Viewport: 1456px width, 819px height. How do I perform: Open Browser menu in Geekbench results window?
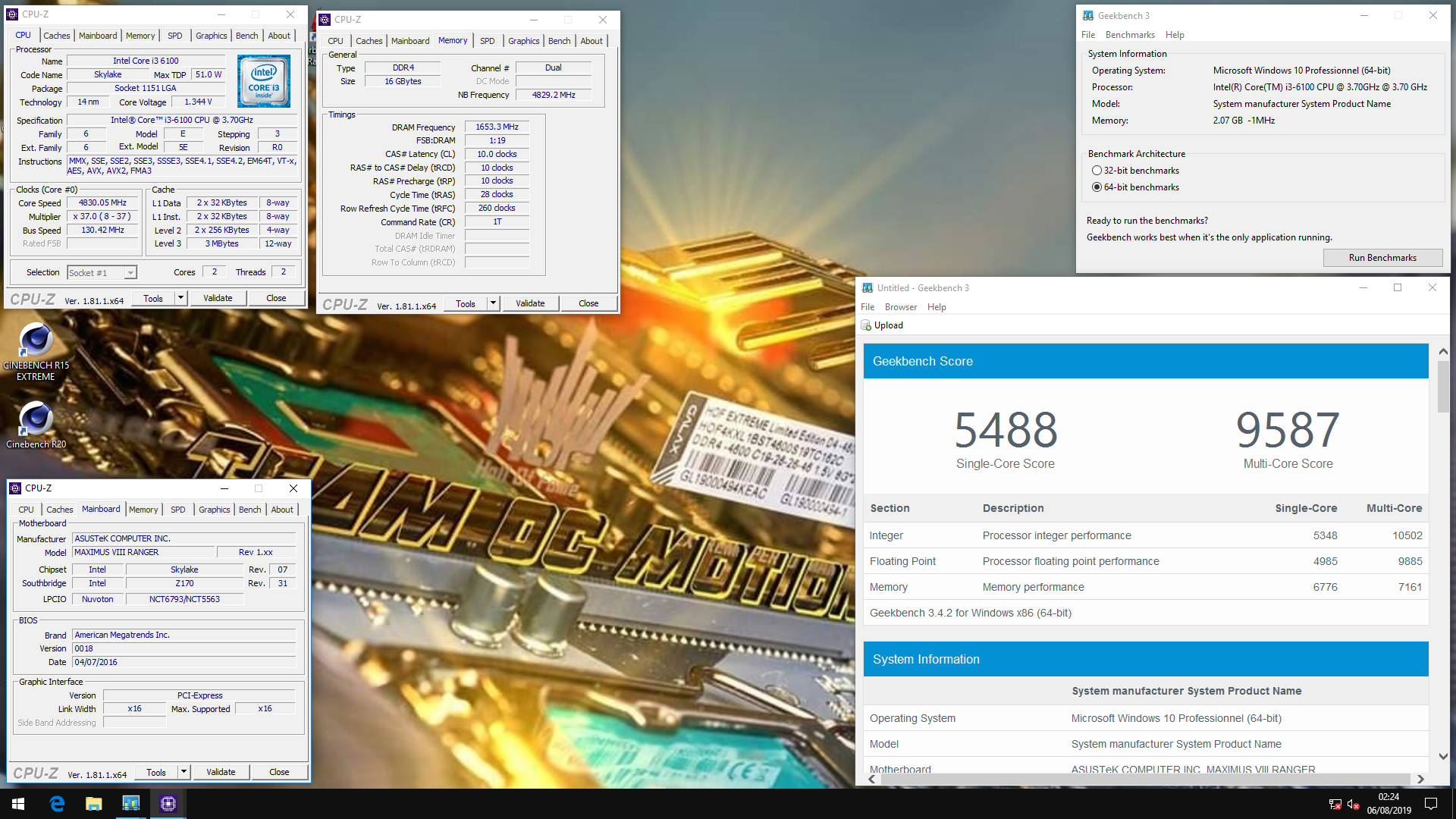coord(901,307)
